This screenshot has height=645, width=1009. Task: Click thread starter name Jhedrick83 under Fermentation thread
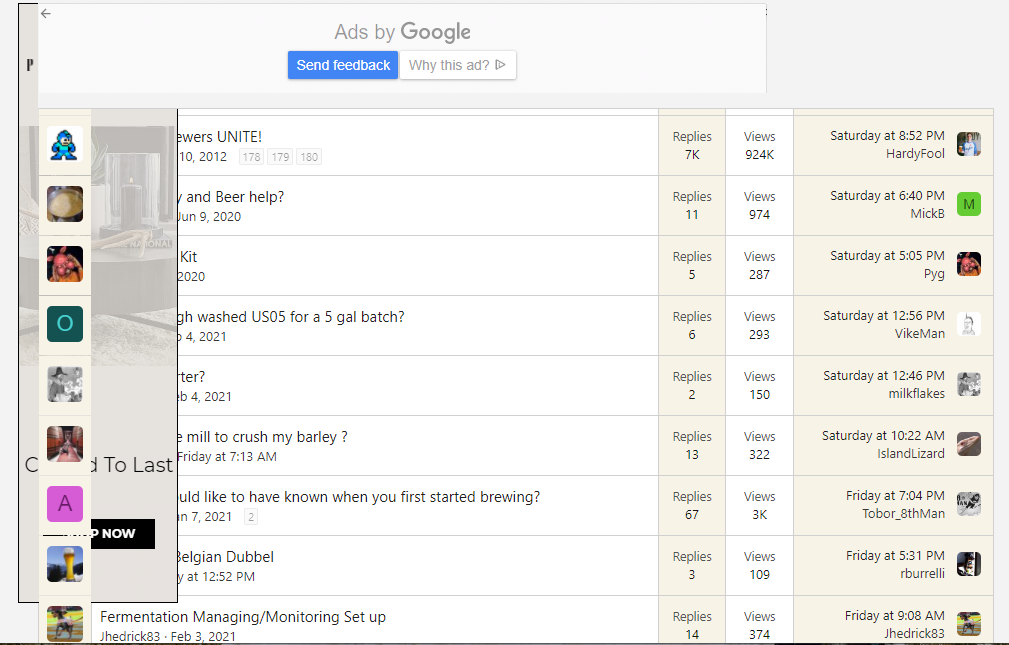point(130,636)
